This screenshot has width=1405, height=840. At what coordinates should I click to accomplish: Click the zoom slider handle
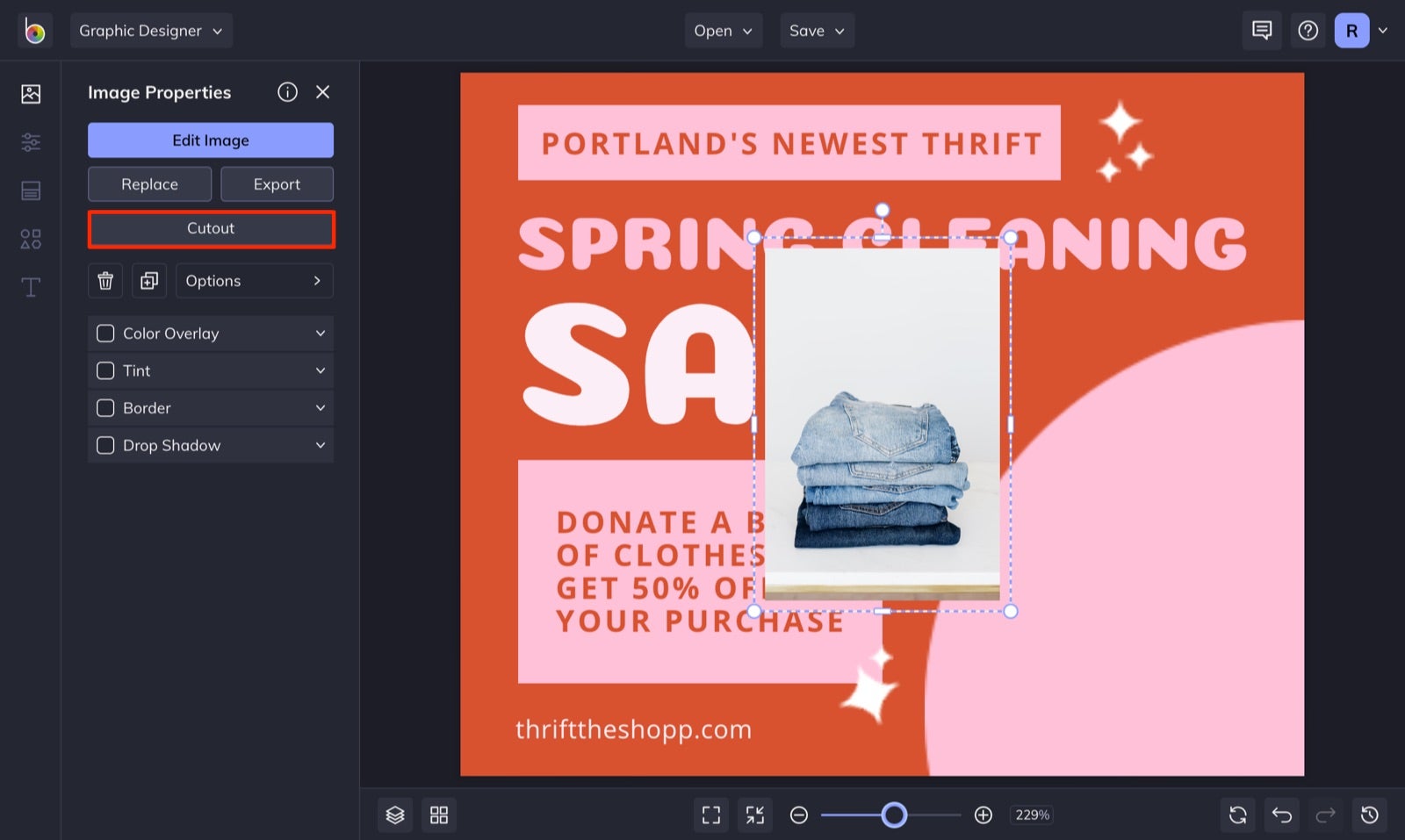(x=895, y=815)
